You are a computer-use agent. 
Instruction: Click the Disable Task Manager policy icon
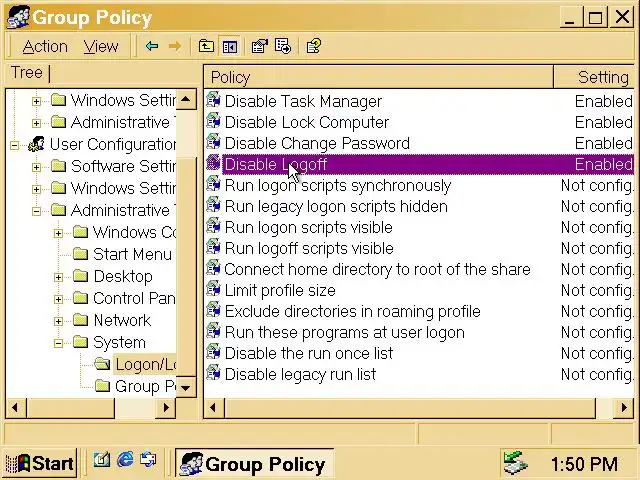(213, 100)
